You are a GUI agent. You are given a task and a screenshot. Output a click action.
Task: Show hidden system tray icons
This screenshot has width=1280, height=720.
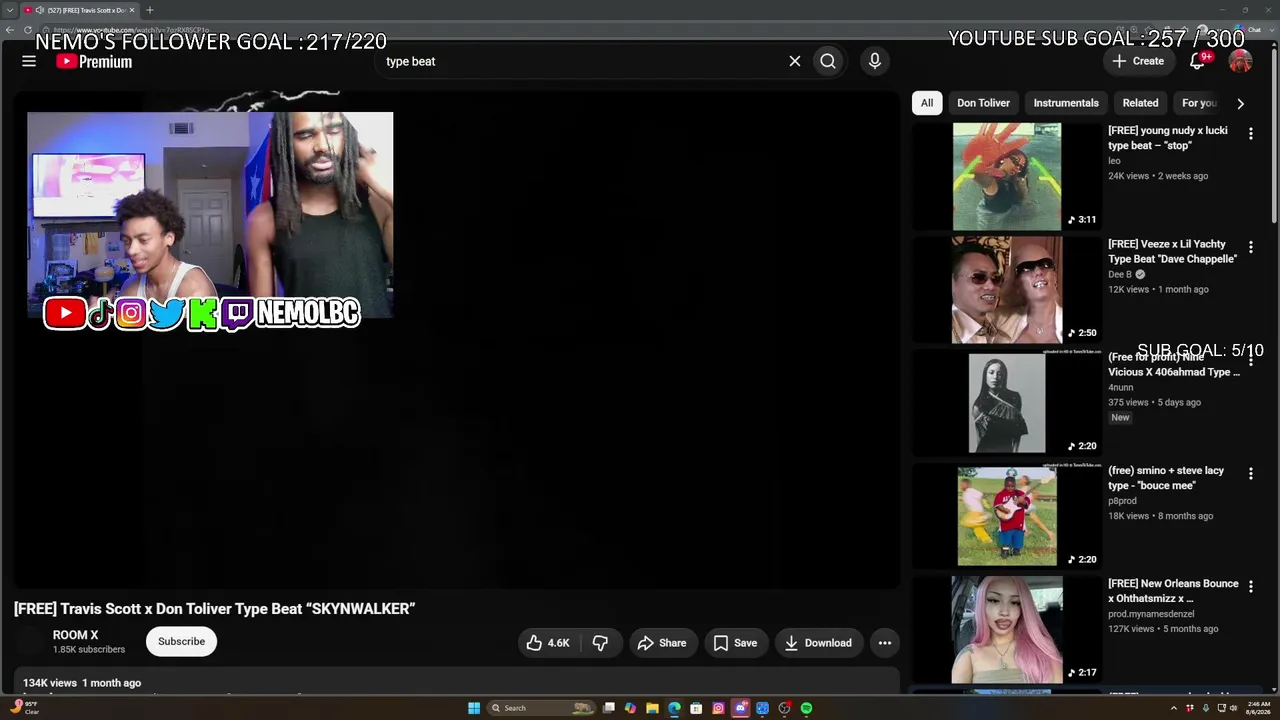pos(1175,708)
